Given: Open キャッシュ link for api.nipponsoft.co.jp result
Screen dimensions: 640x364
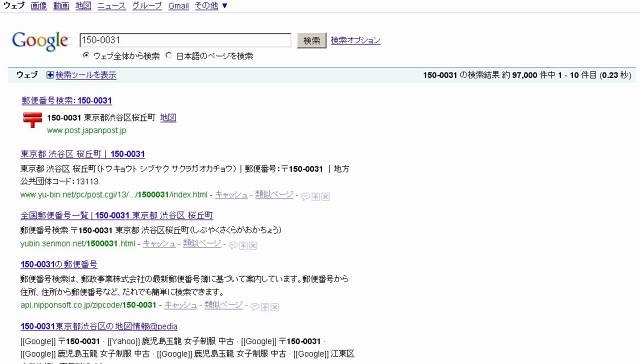Looking at the screenshot, I should point(181,305).
